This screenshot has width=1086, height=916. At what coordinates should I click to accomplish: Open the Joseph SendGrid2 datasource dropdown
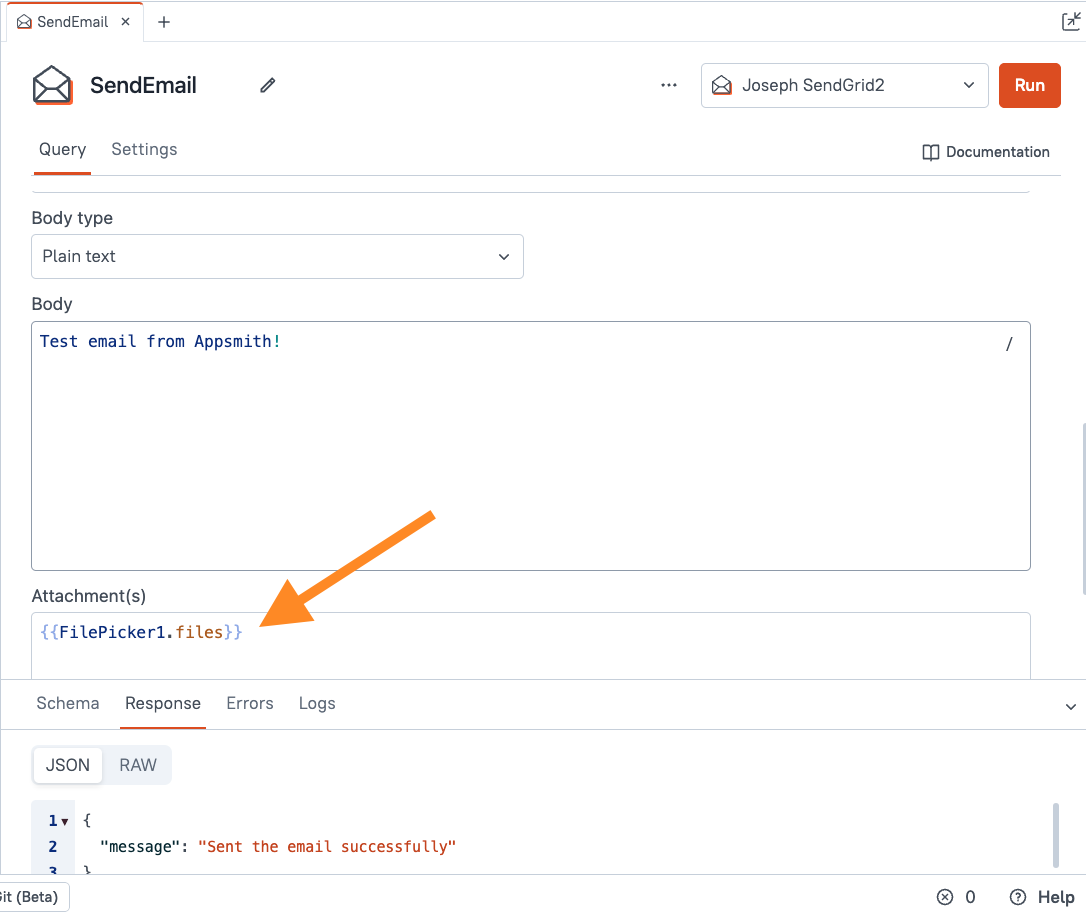(844, 85)
